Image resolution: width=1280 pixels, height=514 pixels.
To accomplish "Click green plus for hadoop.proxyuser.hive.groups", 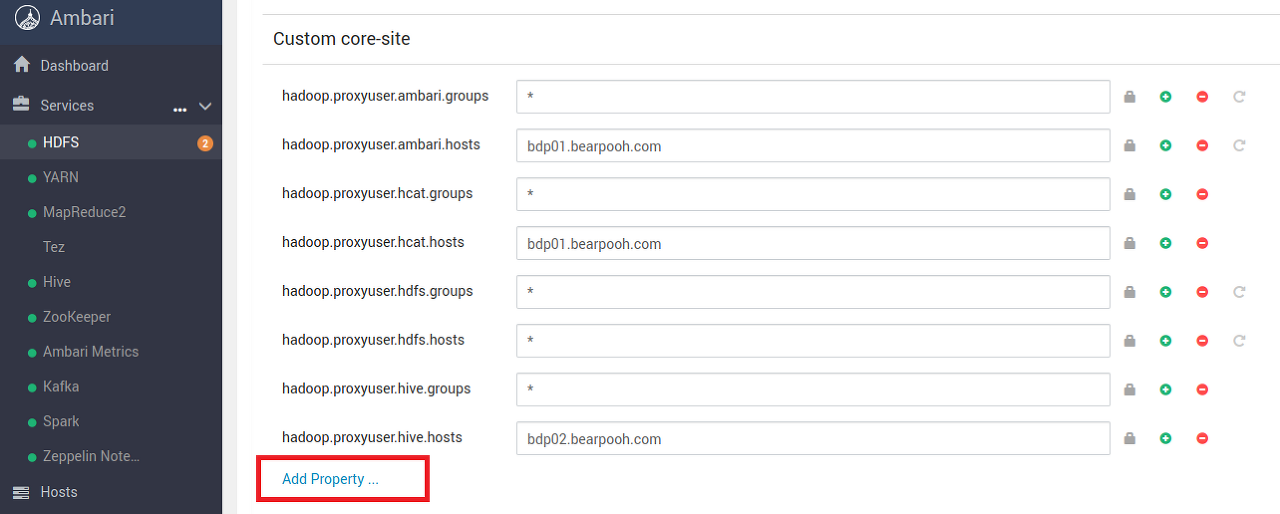I will [1166, 389].
